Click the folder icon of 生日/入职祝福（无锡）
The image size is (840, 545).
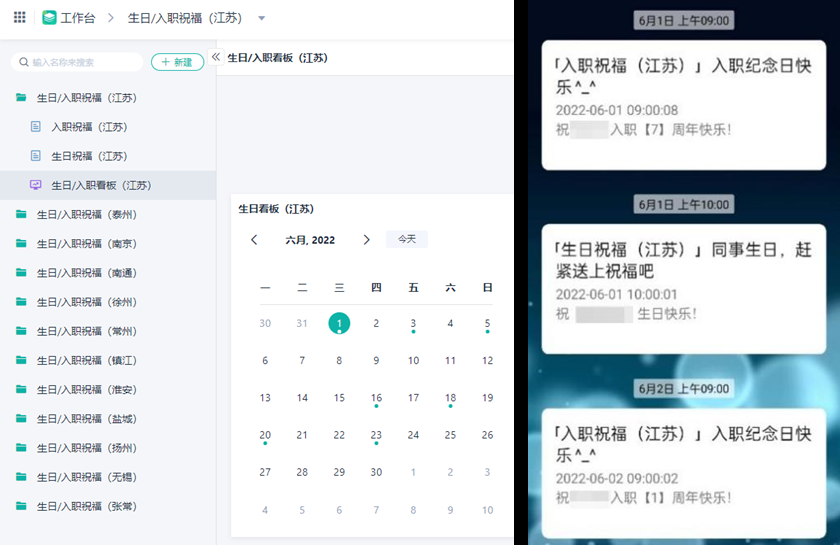click(x=21, y=477)
